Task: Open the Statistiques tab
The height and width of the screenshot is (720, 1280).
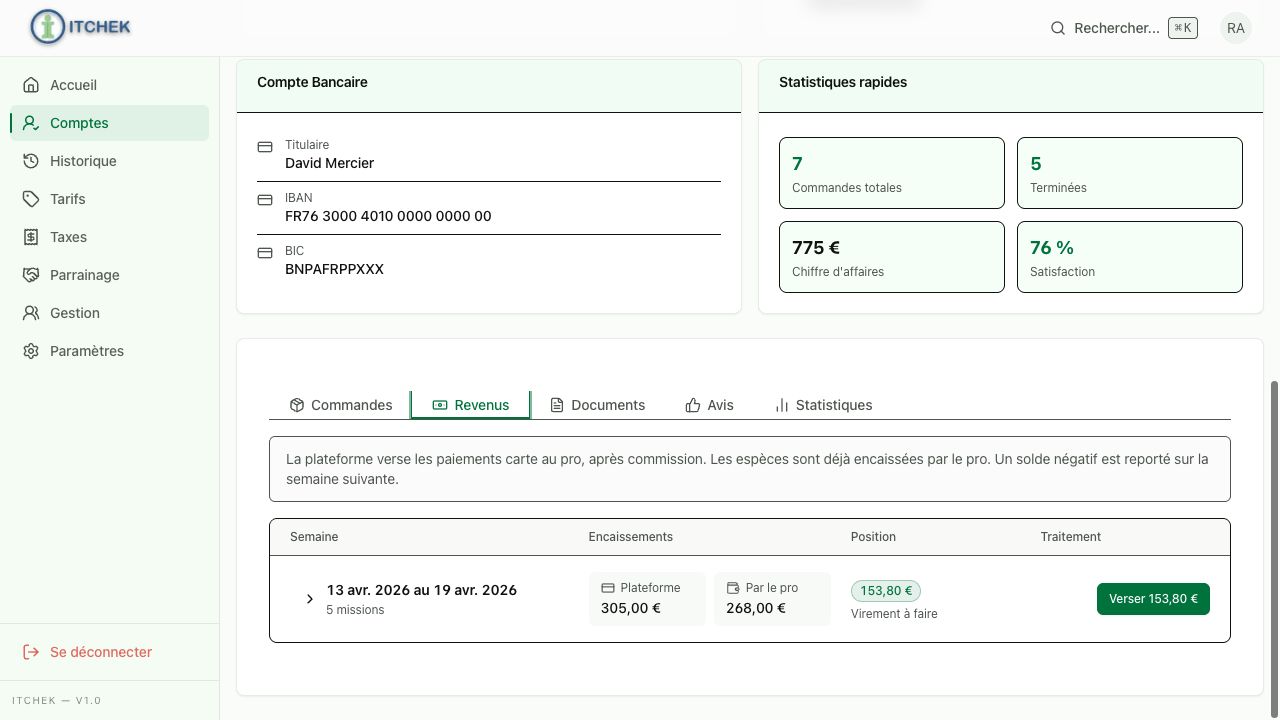Action: [823, 405]
